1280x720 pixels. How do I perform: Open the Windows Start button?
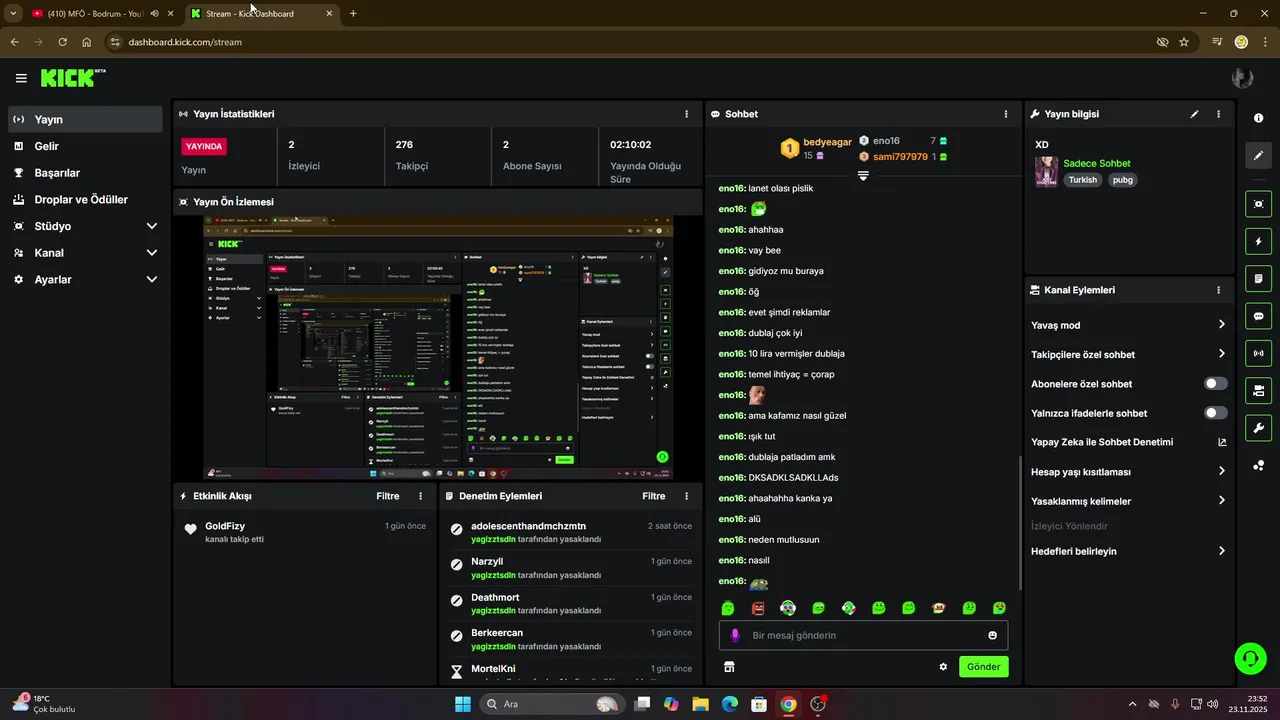[x=463, y=704]
